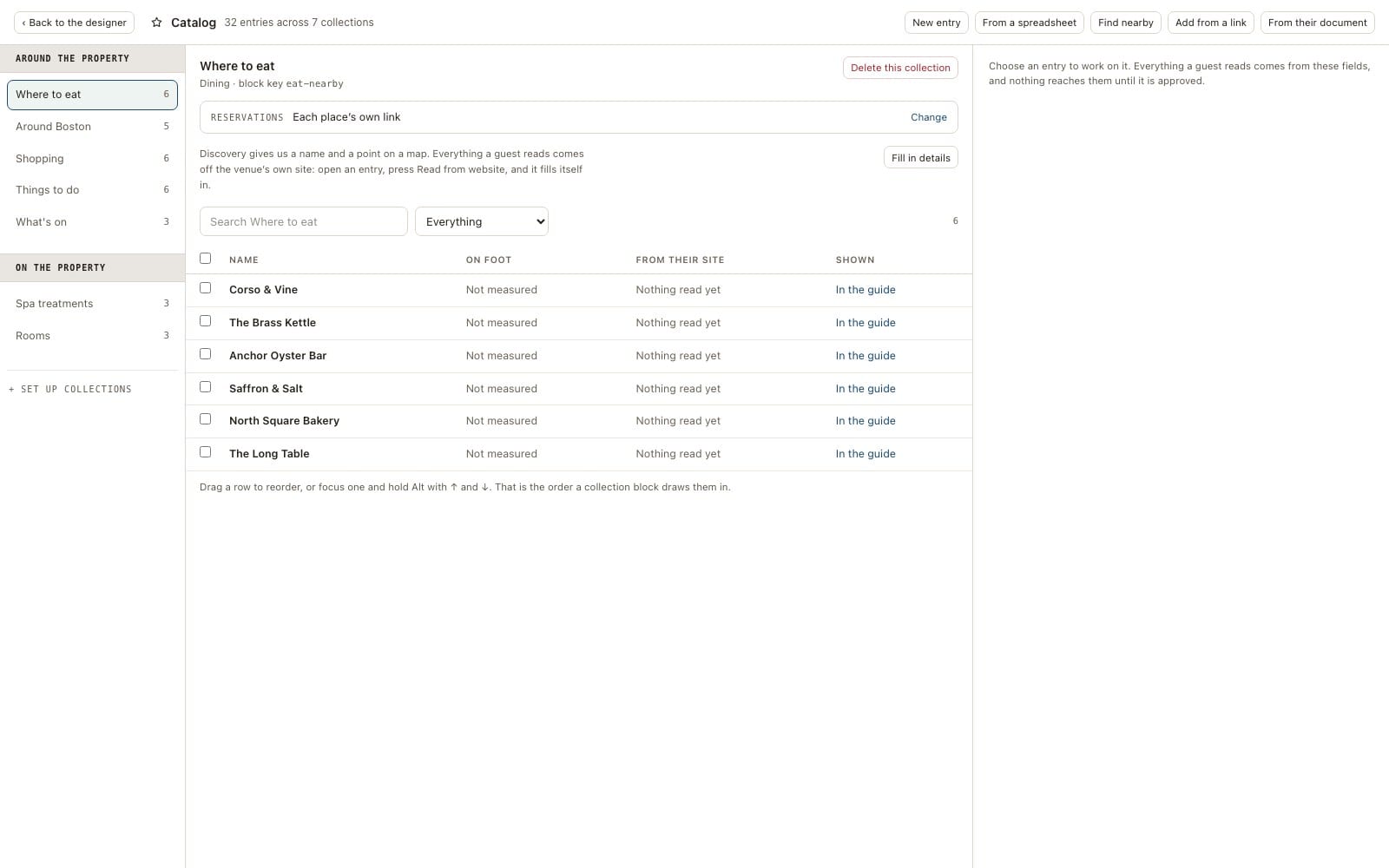This screenshot has width=1389, height=868.
Task: Click Find nearby
Action: coord(1125,23)
